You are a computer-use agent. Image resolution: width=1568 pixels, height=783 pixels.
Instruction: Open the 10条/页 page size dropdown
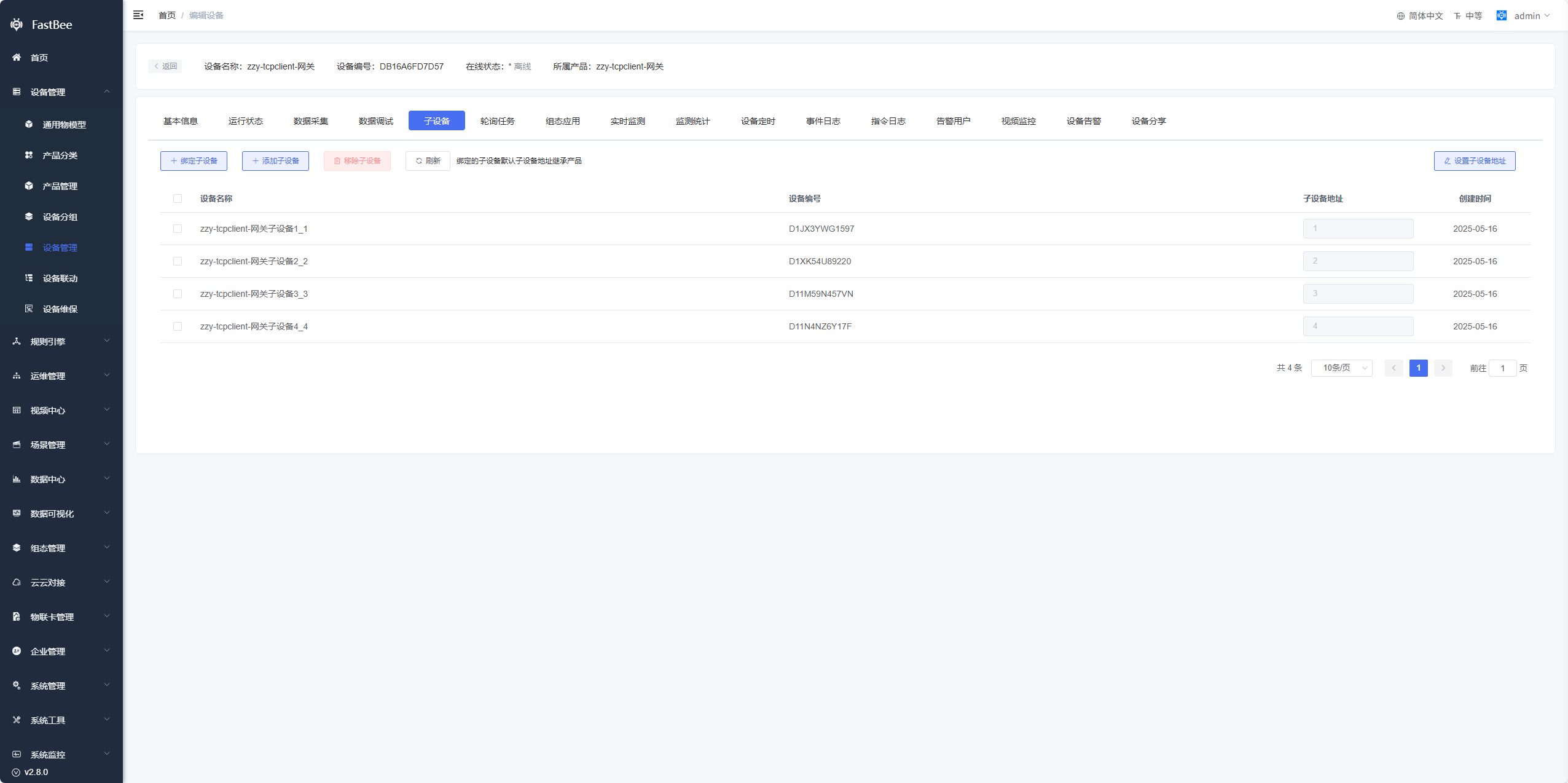[1341, 368]
